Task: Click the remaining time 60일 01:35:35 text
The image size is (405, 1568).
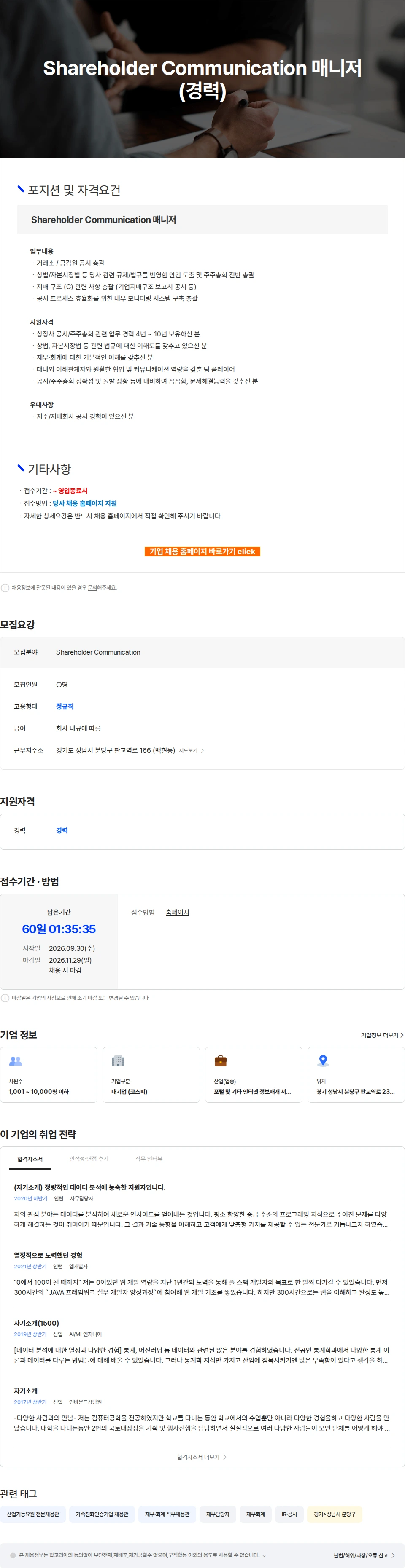Action: tap(59, 929)
